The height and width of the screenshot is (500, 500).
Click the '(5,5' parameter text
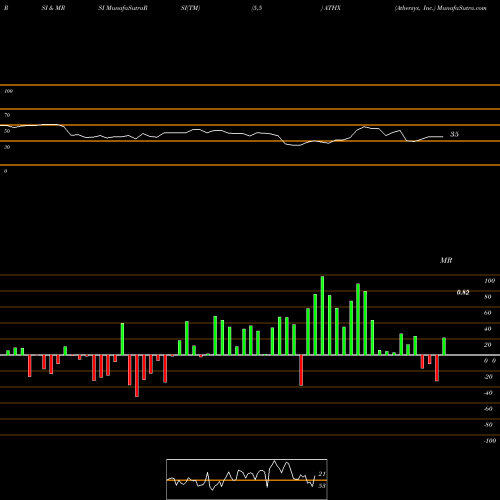click(x=257, y=8)
